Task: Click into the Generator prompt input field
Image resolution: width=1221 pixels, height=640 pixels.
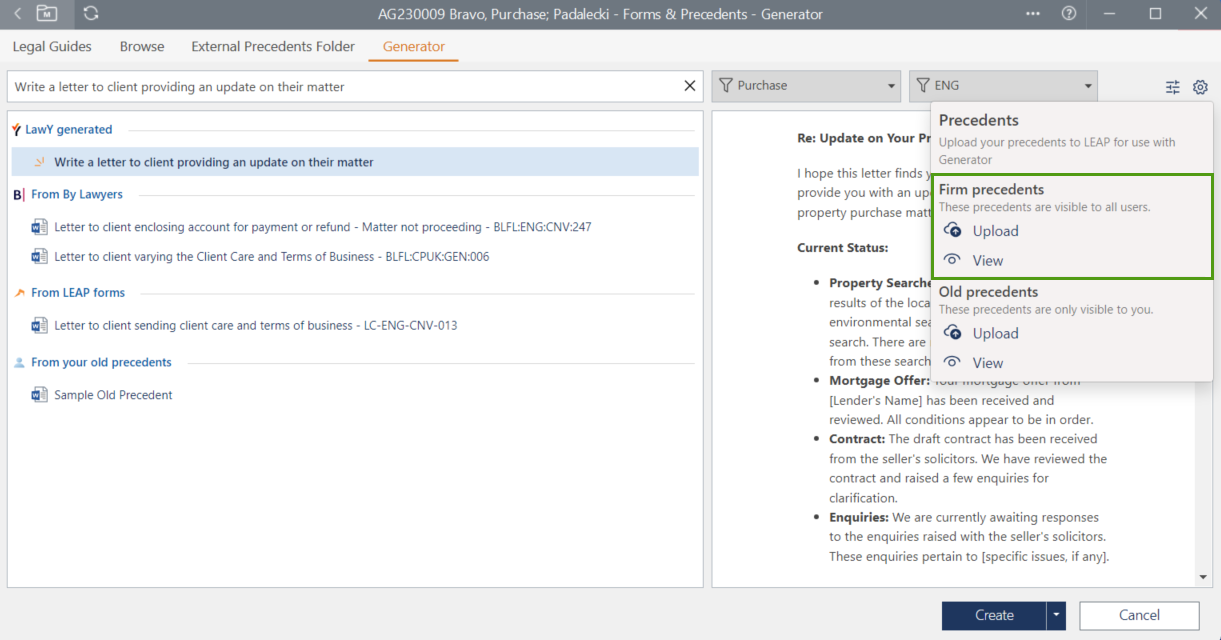Action: (x=340, y=87)
